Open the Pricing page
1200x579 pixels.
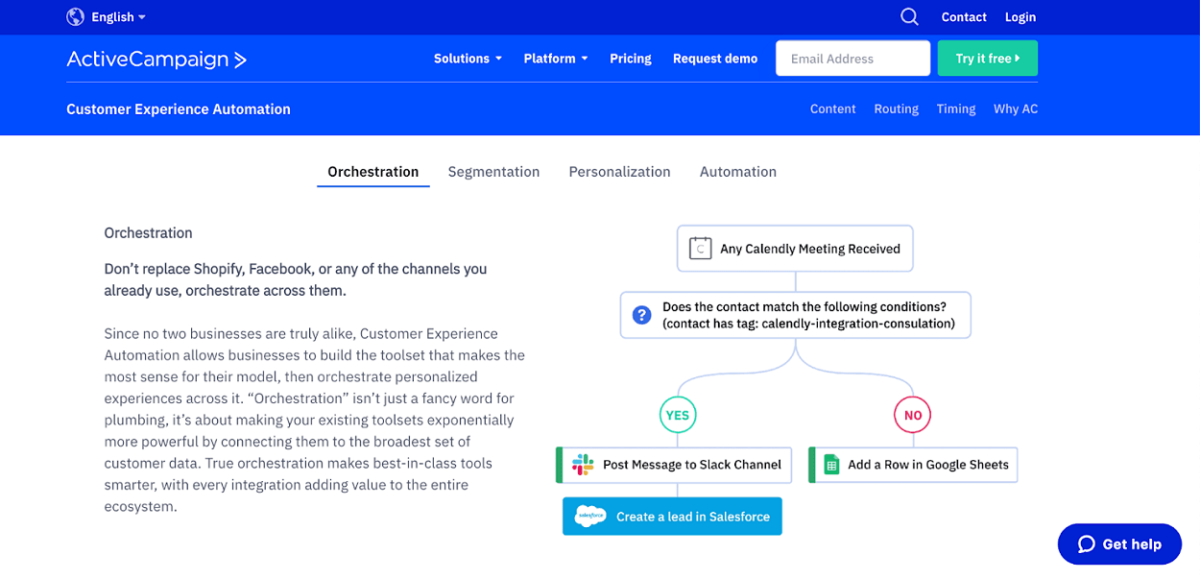(630, 58)
